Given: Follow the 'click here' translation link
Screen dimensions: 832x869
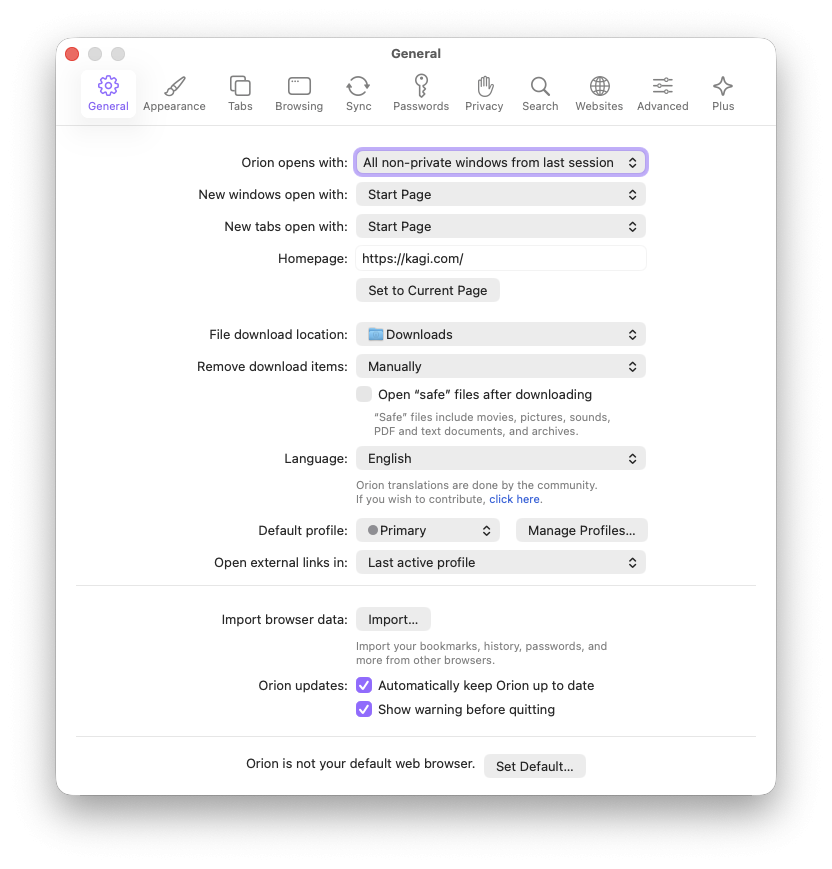Looking at the screenshot, I should [x=514, y=499].
